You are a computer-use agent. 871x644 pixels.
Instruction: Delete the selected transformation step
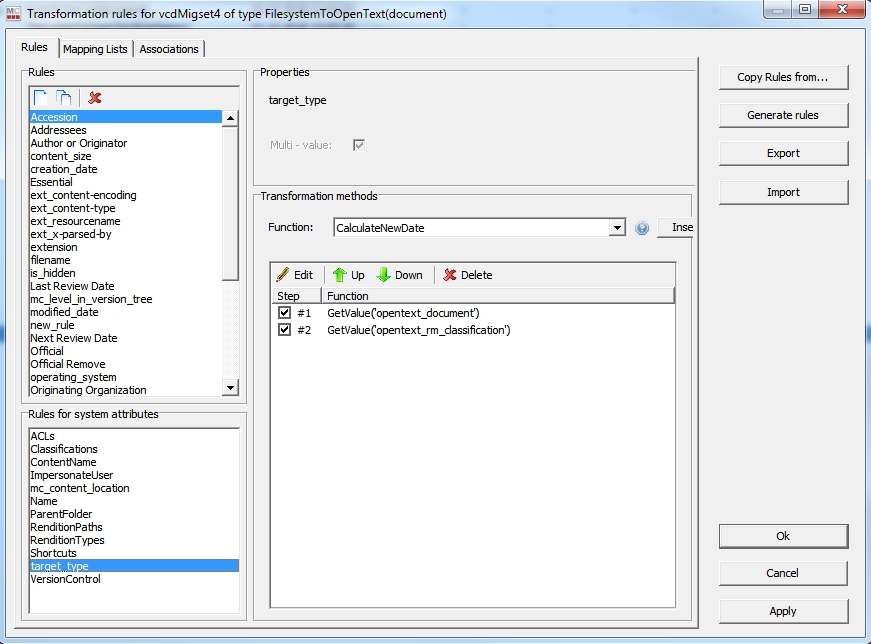(x=468, y=275)
